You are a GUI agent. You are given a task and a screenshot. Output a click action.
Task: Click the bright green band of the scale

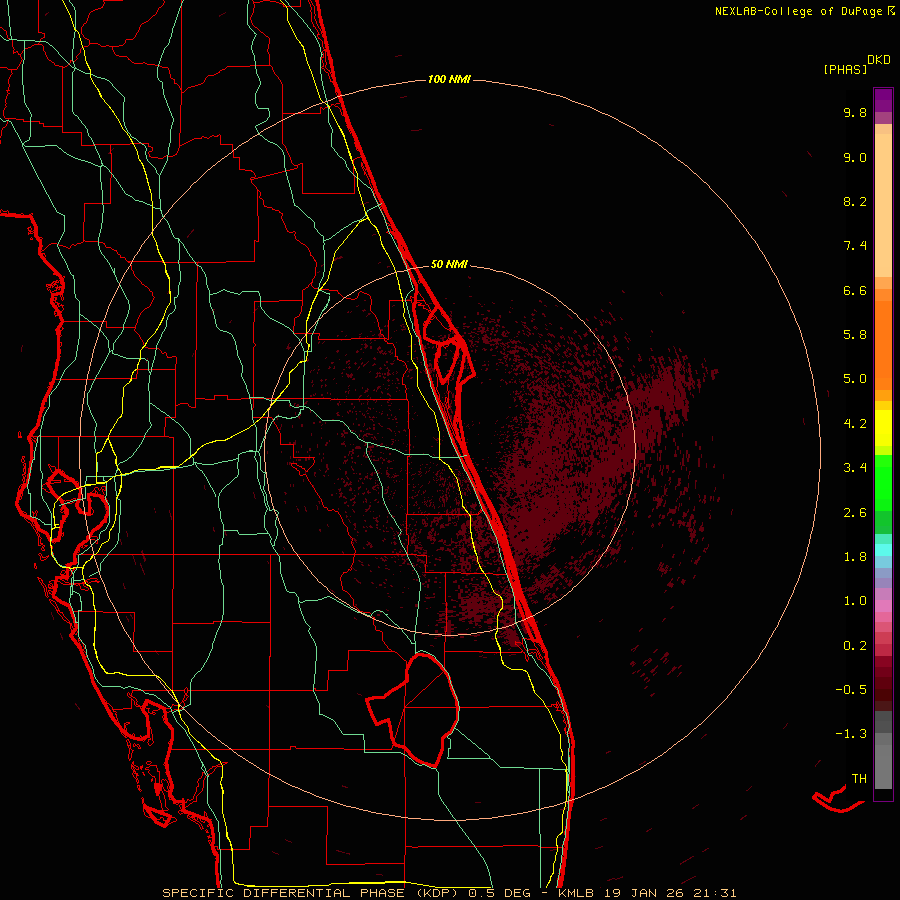(883, 483)
